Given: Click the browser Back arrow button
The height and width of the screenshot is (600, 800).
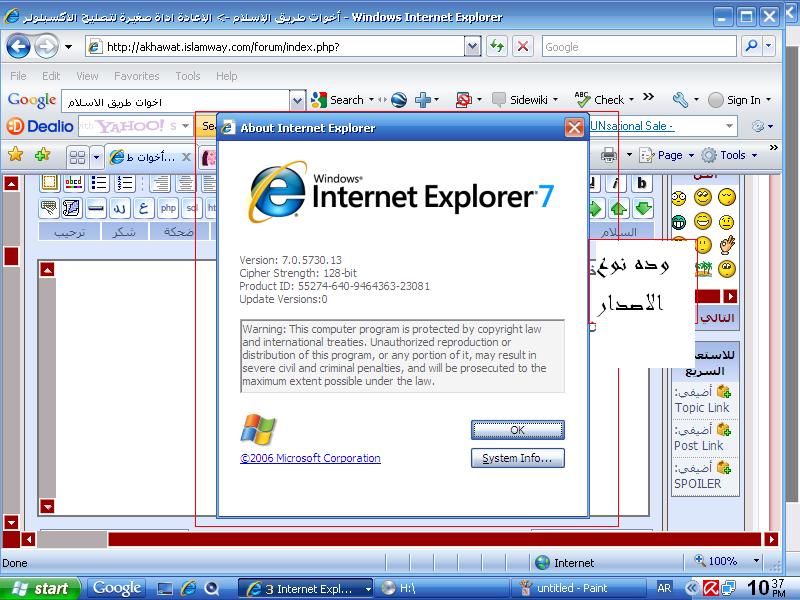Looking at the screenshot, I should [x=18, y=47].
